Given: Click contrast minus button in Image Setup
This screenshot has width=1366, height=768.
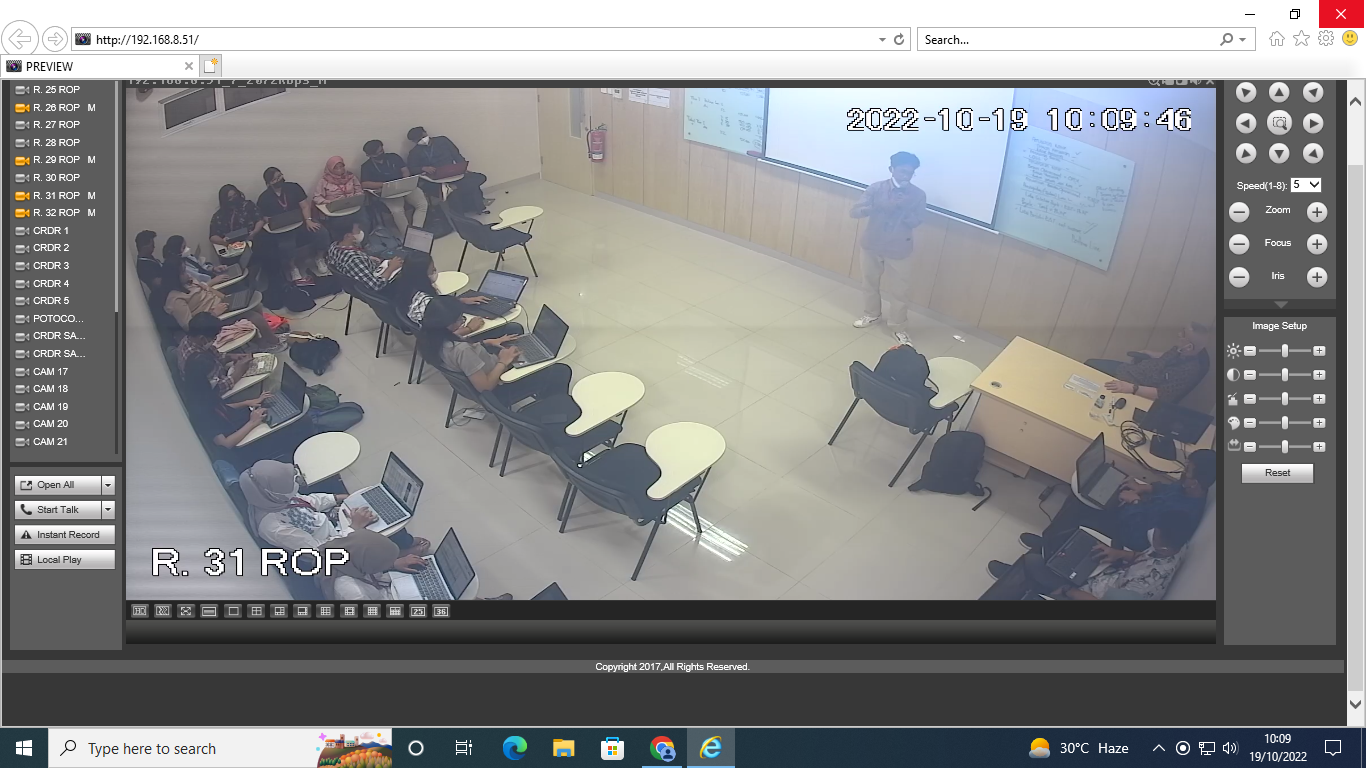Looking at the screenshot, I should point(1250,375).
